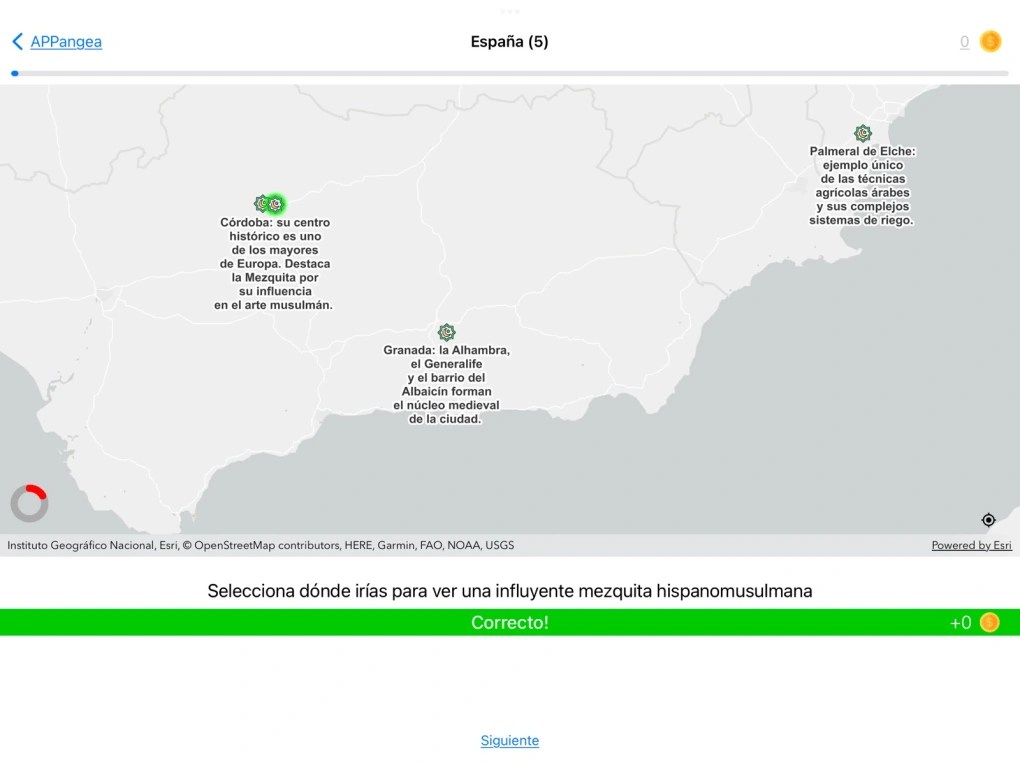Tap the circular countdown timer icon
Image resolution: width=1020 pixels, height=765 pixels.
[x=30, y=503]
